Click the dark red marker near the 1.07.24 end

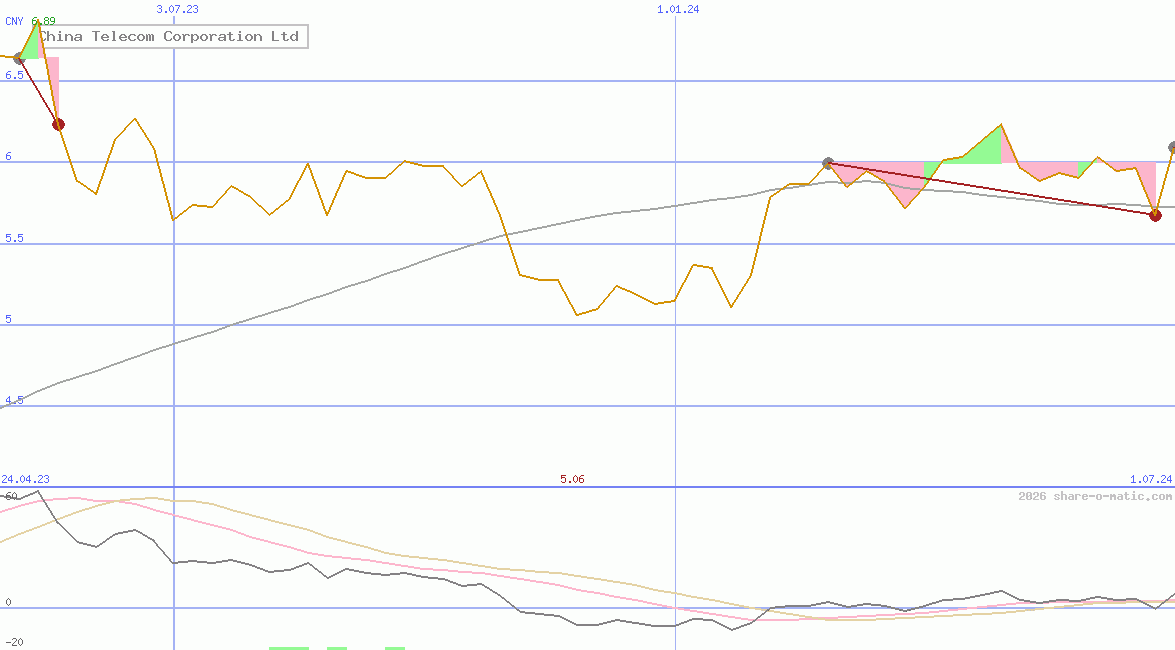1156,214
